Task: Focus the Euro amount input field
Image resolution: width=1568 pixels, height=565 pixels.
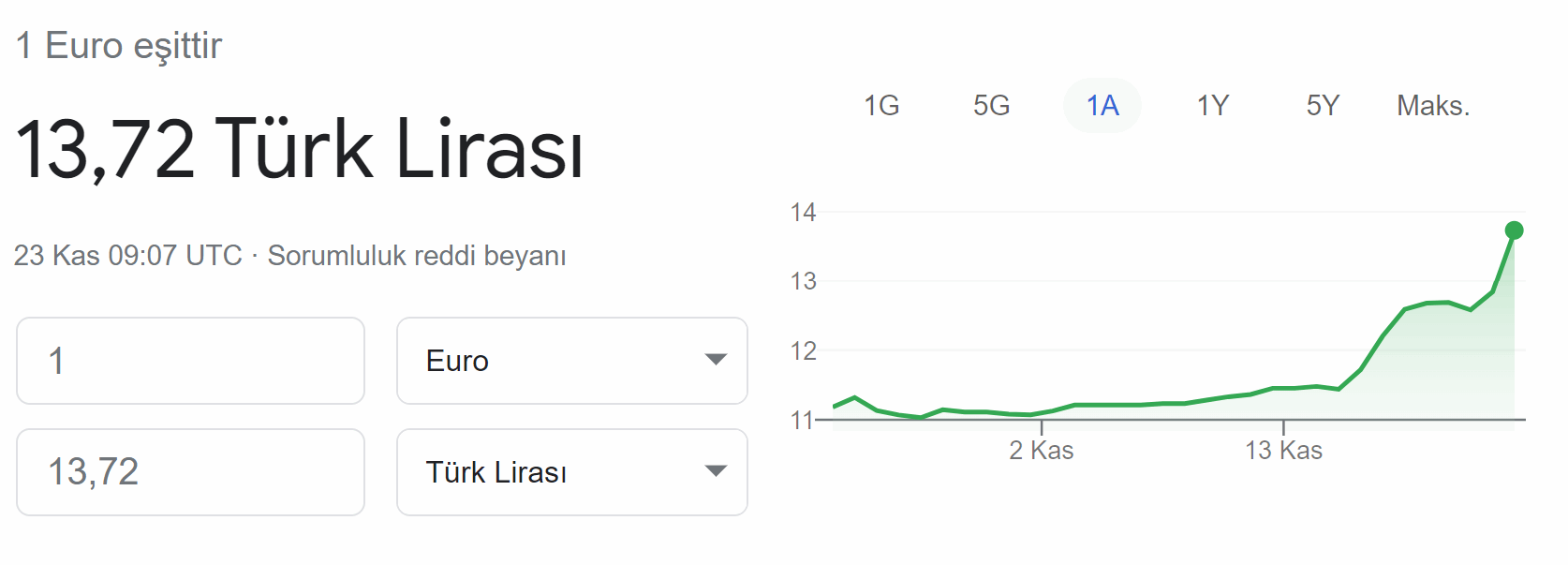Action: coord(190,361)
